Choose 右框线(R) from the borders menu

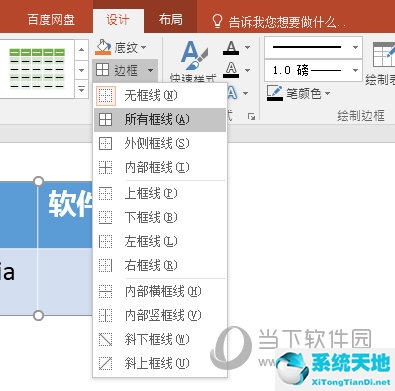tap(160, 265)
